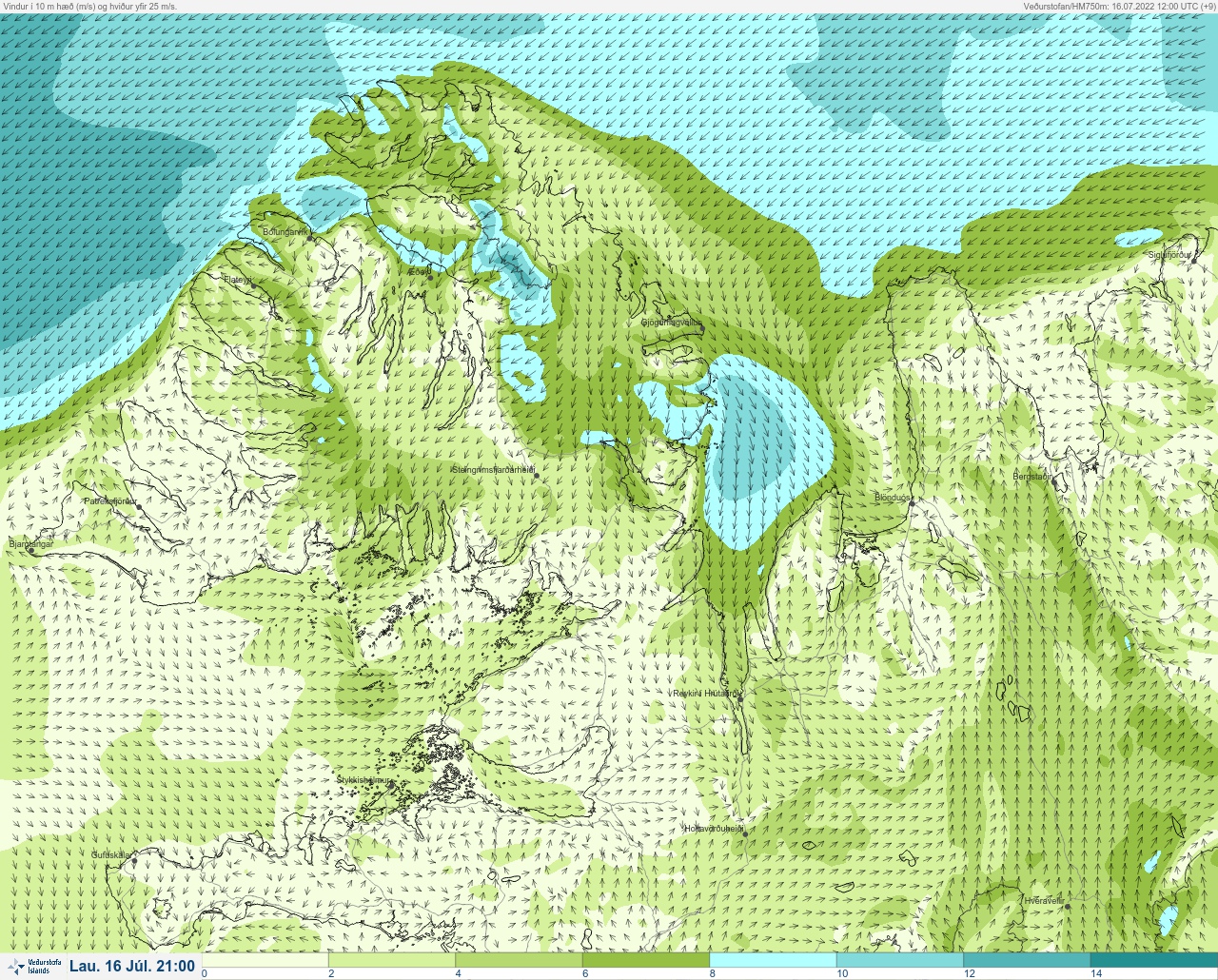Click the Holtavörðuheiði station label

[x=715, y=828]
